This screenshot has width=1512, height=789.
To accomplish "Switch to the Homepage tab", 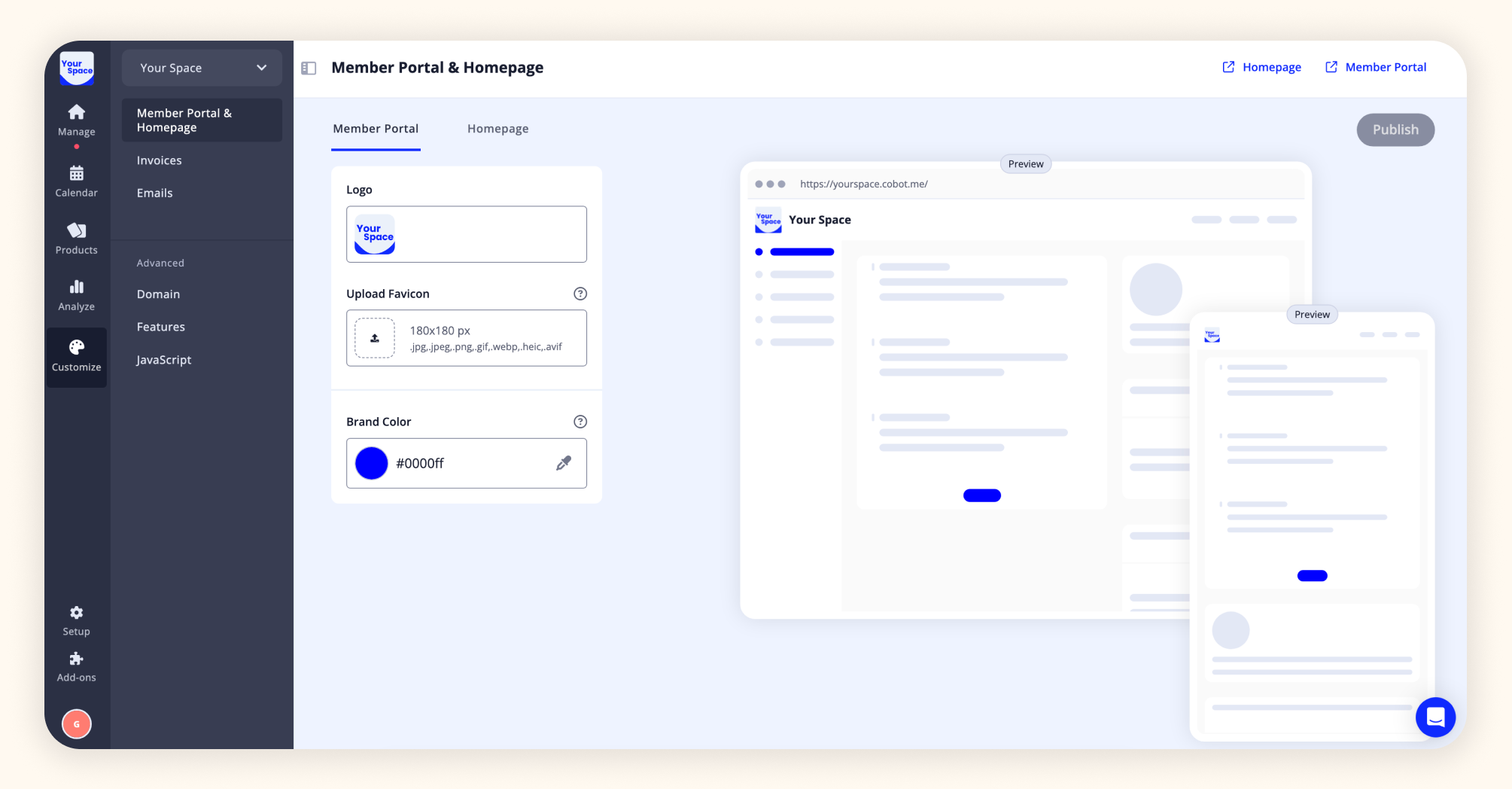I will (497, 129).
